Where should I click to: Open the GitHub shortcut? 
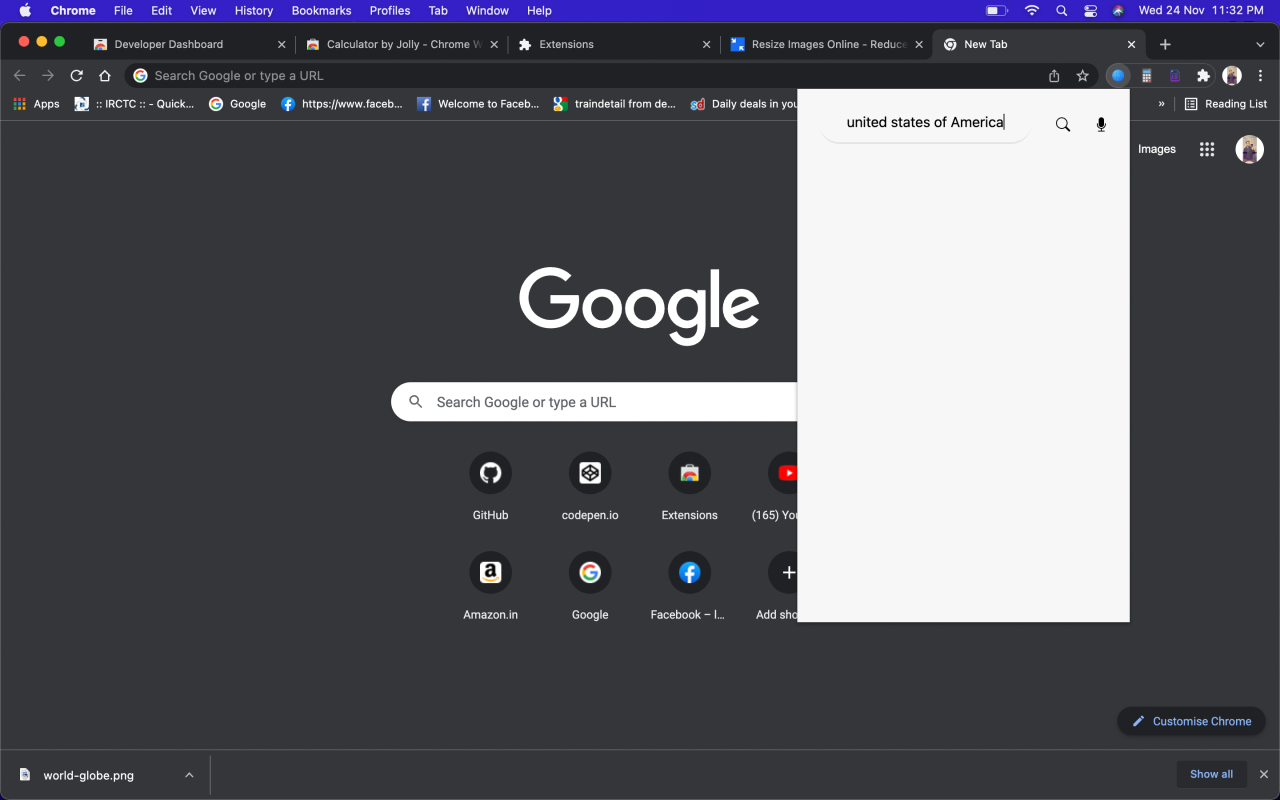point(490,487)
